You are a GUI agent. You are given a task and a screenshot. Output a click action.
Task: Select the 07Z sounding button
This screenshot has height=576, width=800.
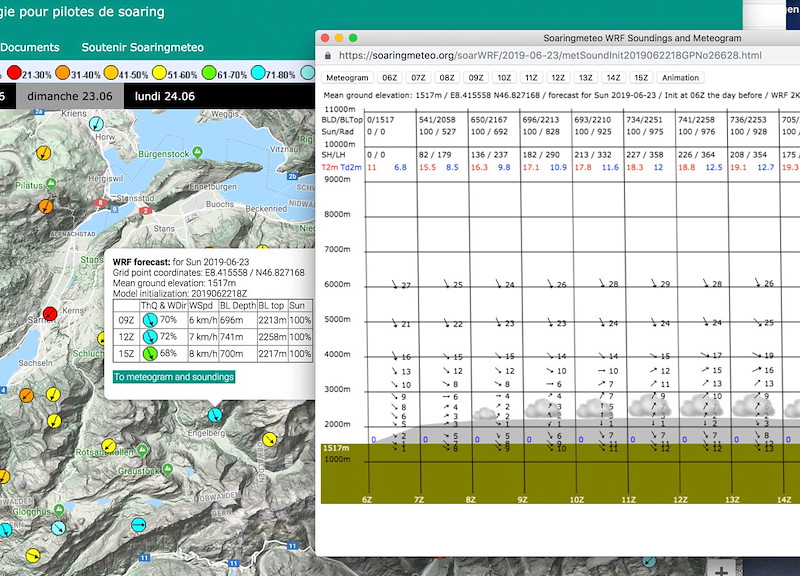[x=418, y=78]
